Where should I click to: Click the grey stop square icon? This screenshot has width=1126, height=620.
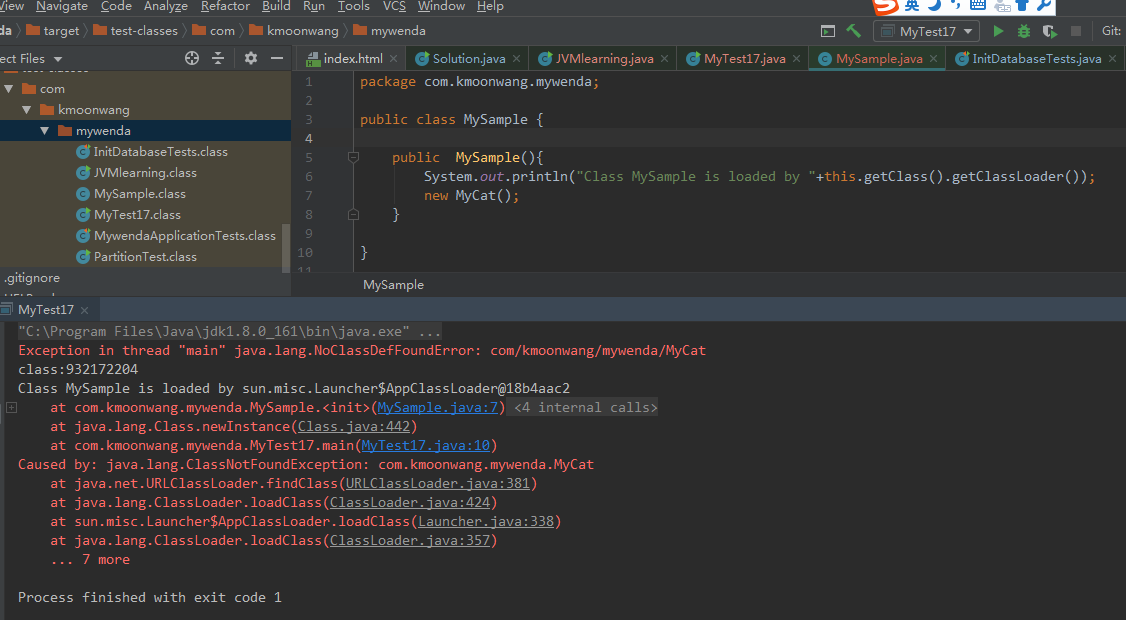coord(1076,31)
